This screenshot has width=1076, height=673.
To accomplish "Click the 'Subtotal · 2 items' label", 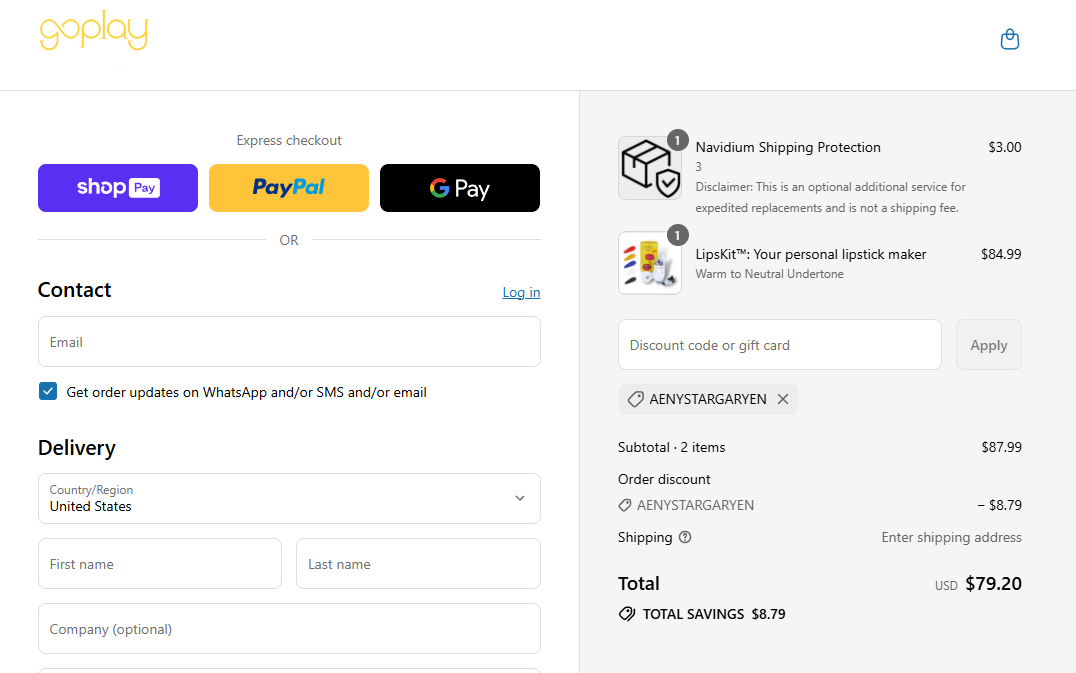I will click(672, 447).
